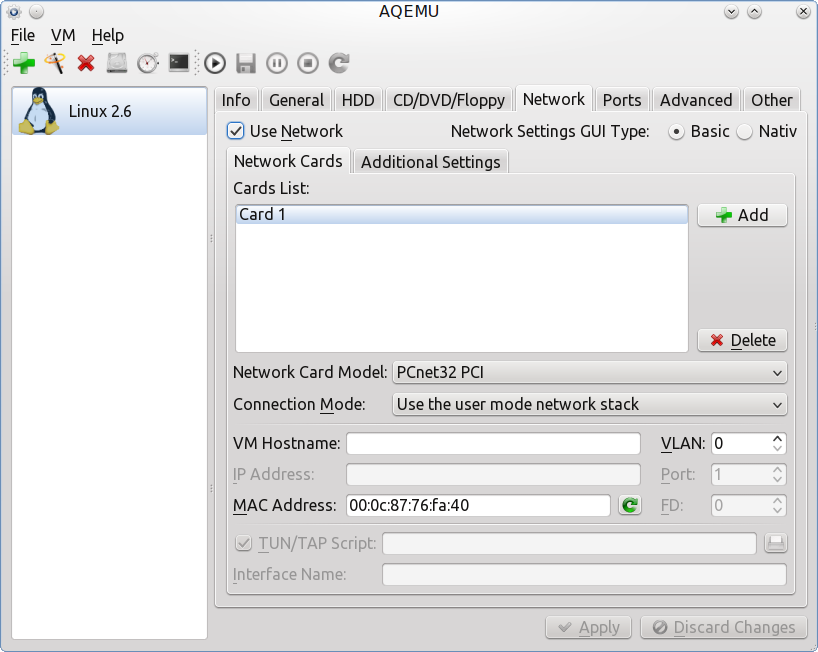Click the VM Hostname input field

(x=494, y=443)
